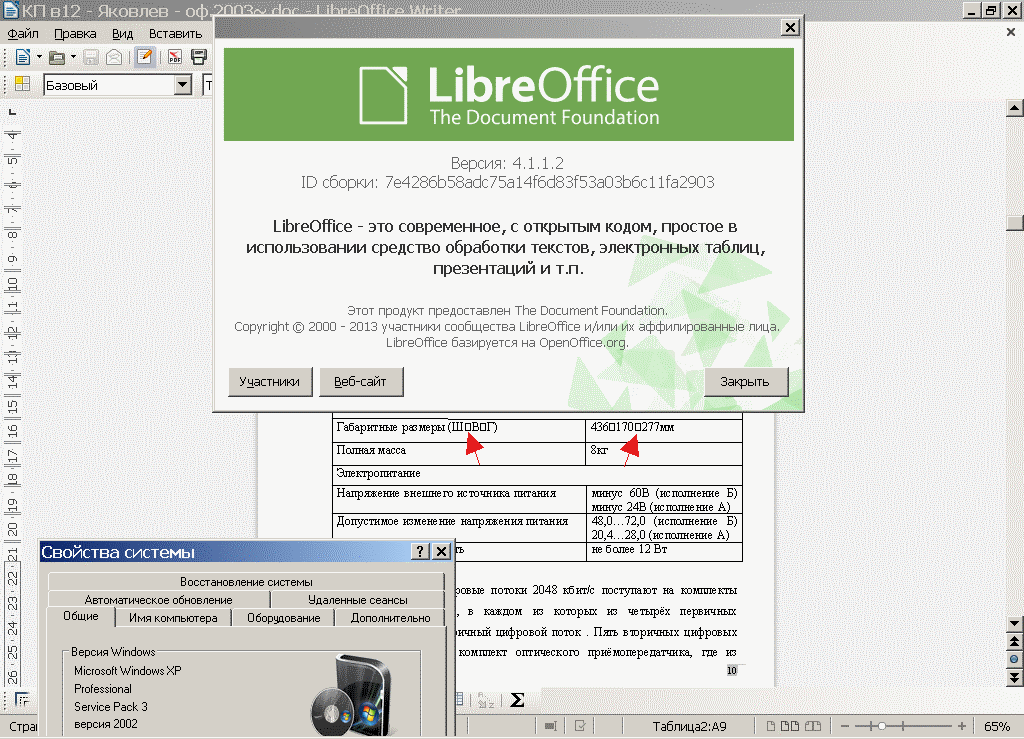Viewport: 1024px width, 739px height.
Task: Click the Print document icon
Action: [198, 57]
